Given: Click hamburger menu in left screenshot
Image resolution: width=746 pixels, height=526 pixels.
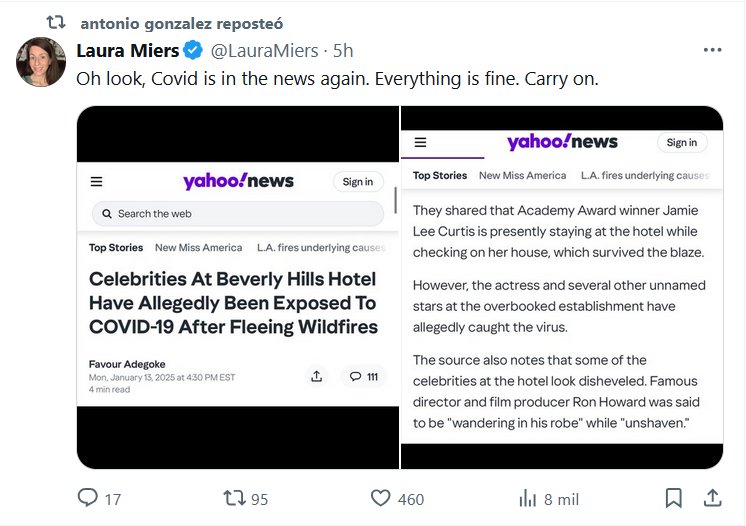Looking at the screenshot, I should pyautogui.click(x=97, y=181).
